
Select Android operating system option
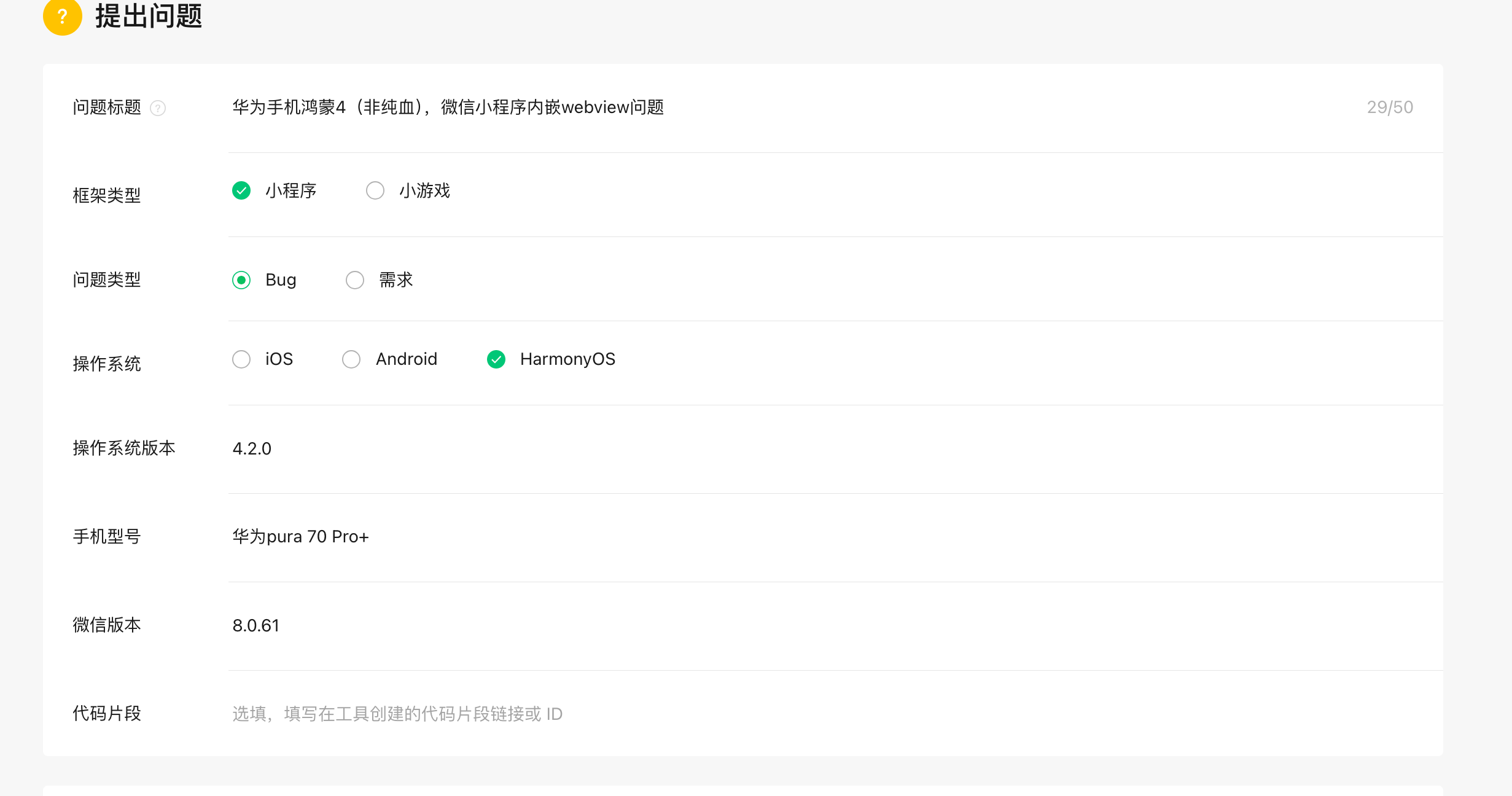point(351,359)
